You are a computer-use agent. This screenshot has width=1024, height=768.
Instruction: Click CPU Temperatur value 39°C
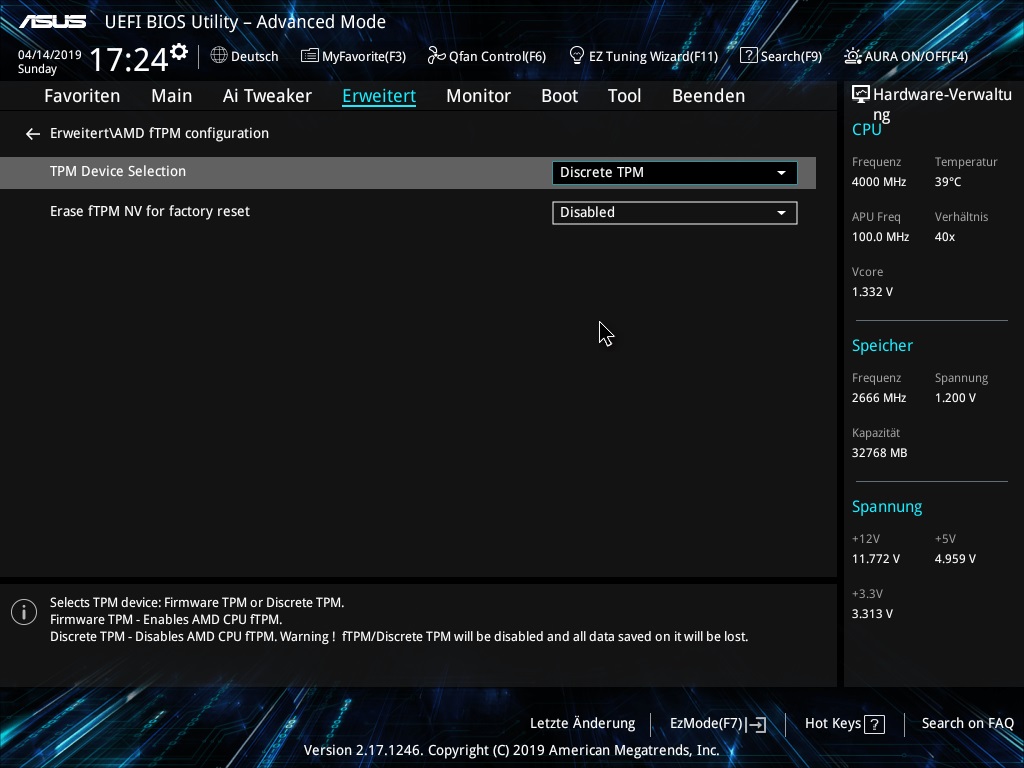click(948, 182)
